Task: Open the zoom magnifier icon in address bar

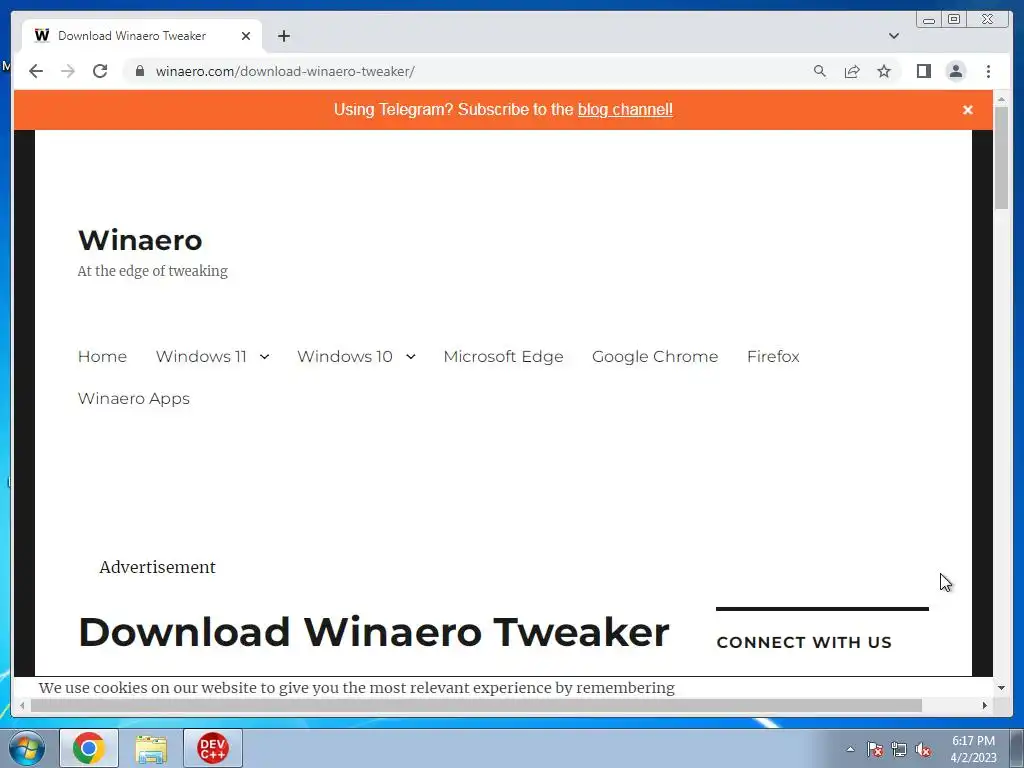Action: click(x=820, y=71)
